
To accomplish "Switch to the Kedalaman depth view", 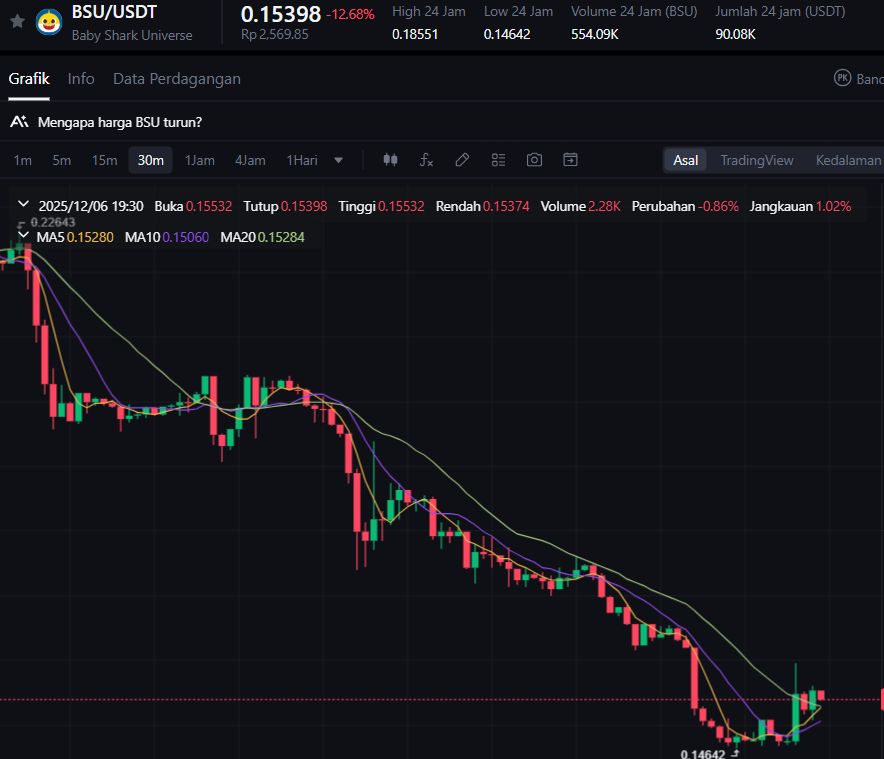I will pos(848,160).
